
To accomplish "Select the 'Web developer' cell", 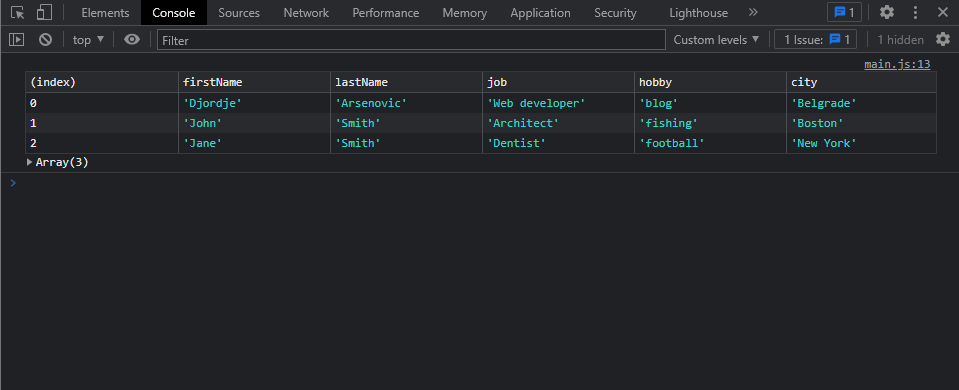I will 558,103.
